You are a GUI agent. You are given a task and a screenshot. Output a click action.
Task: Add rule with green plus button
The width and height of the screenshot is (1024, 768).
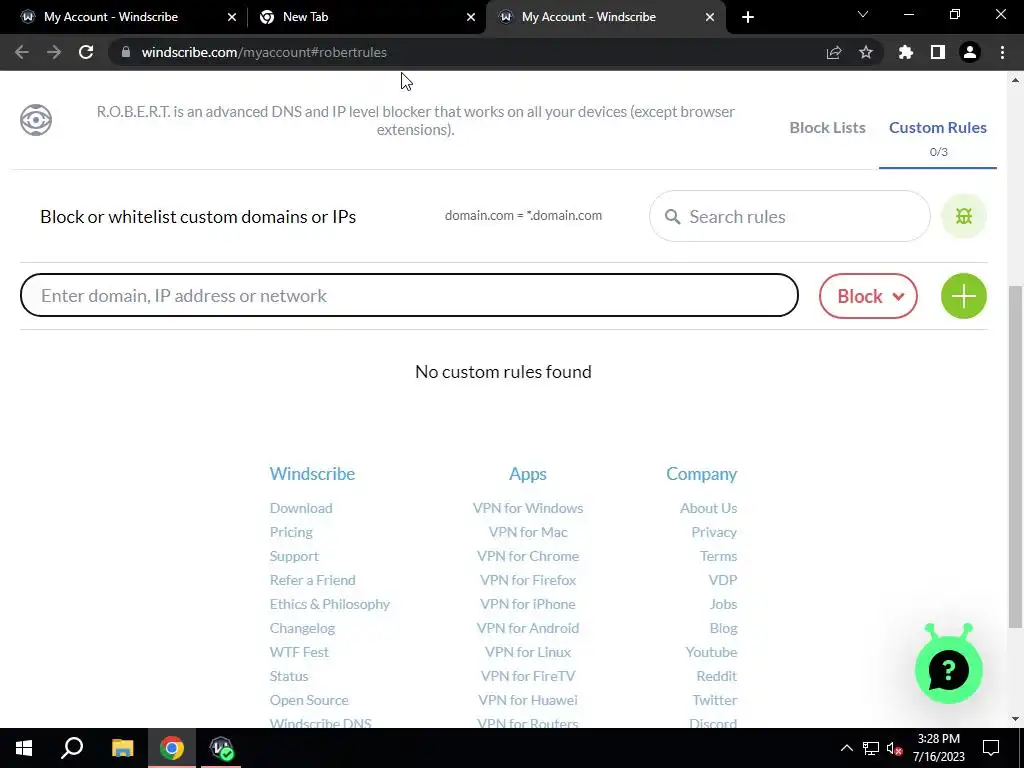tap(964, 296)
